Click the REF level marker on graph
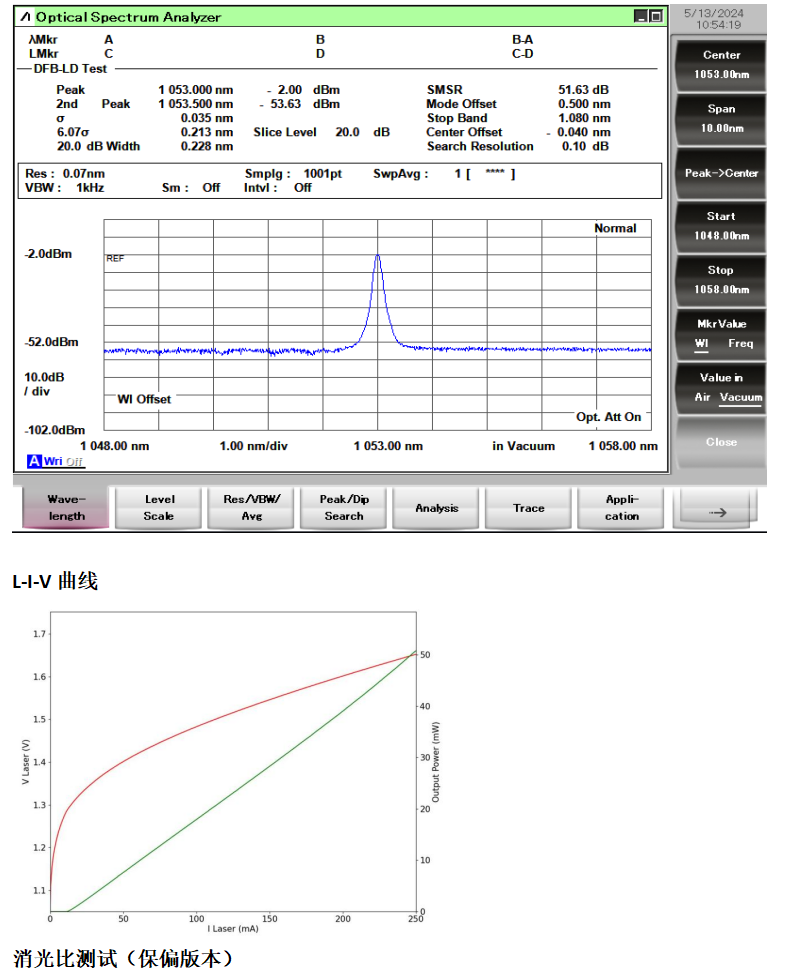The width and height of the screenshot is (792, 970). pos(115,258)
